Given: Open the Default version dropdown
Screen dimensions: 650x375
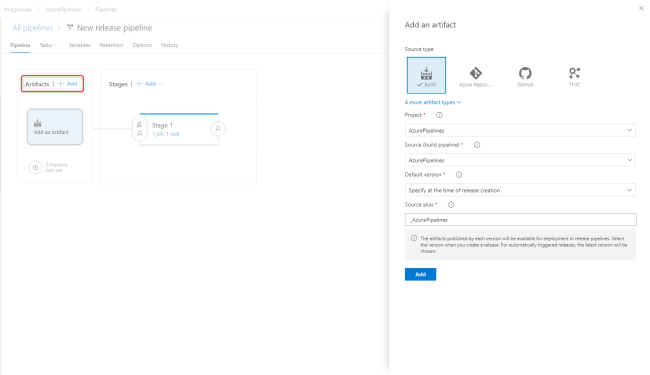Looking at the screenshot, I should pyautogui.click(x=520, y=190).
